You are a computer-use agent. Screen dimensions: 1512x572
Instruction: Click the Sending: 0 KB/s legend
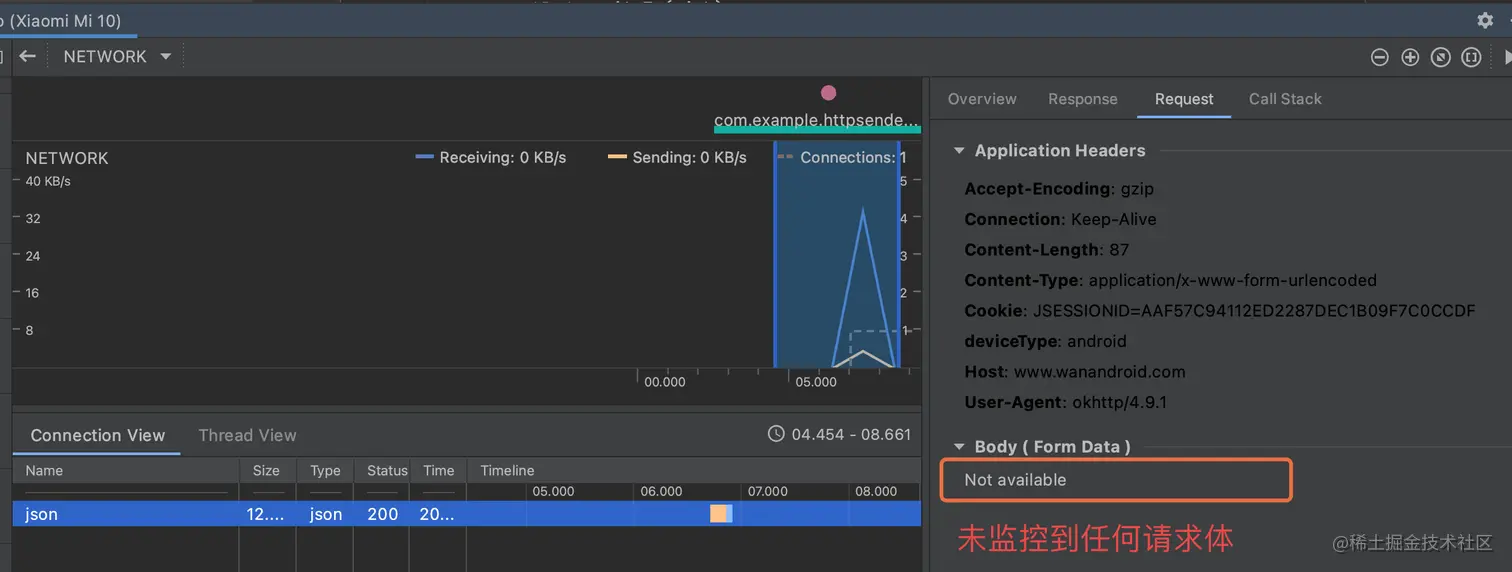[x=676, y=158]
